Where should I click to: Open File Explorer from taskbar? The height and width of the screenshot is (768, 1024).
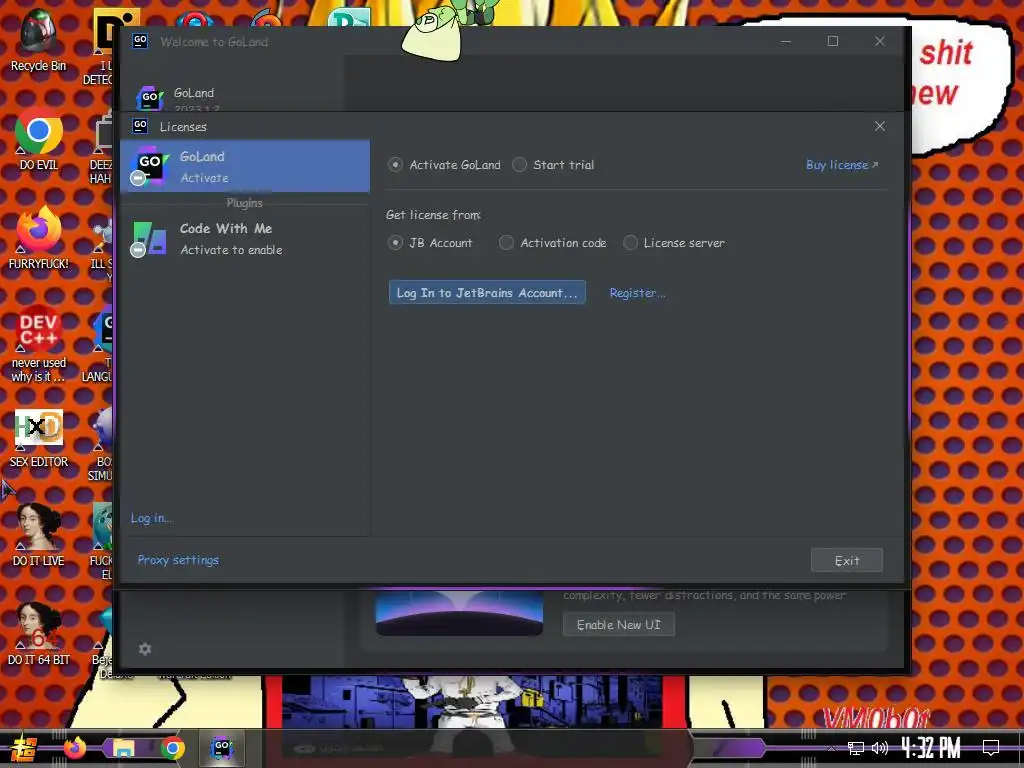coord(123,748)
